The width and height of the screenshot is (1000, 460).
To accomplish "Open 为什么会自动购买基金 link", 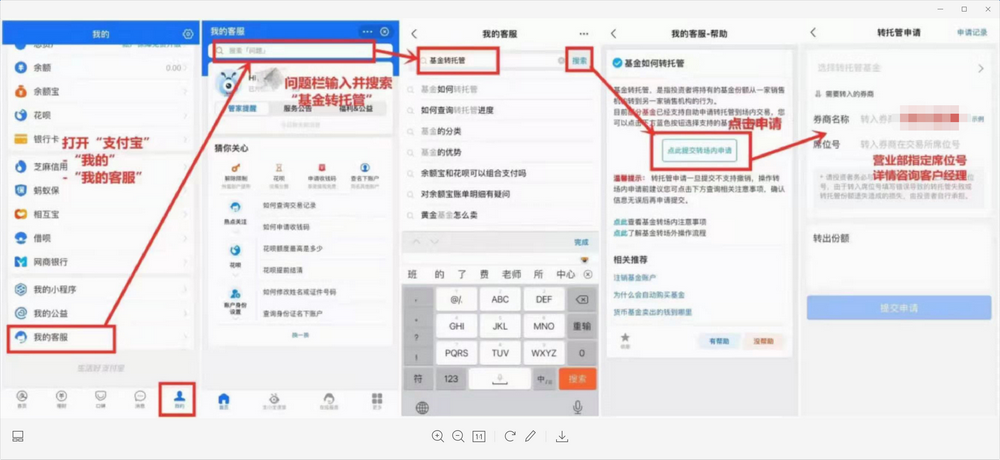I will pos(649,295).
